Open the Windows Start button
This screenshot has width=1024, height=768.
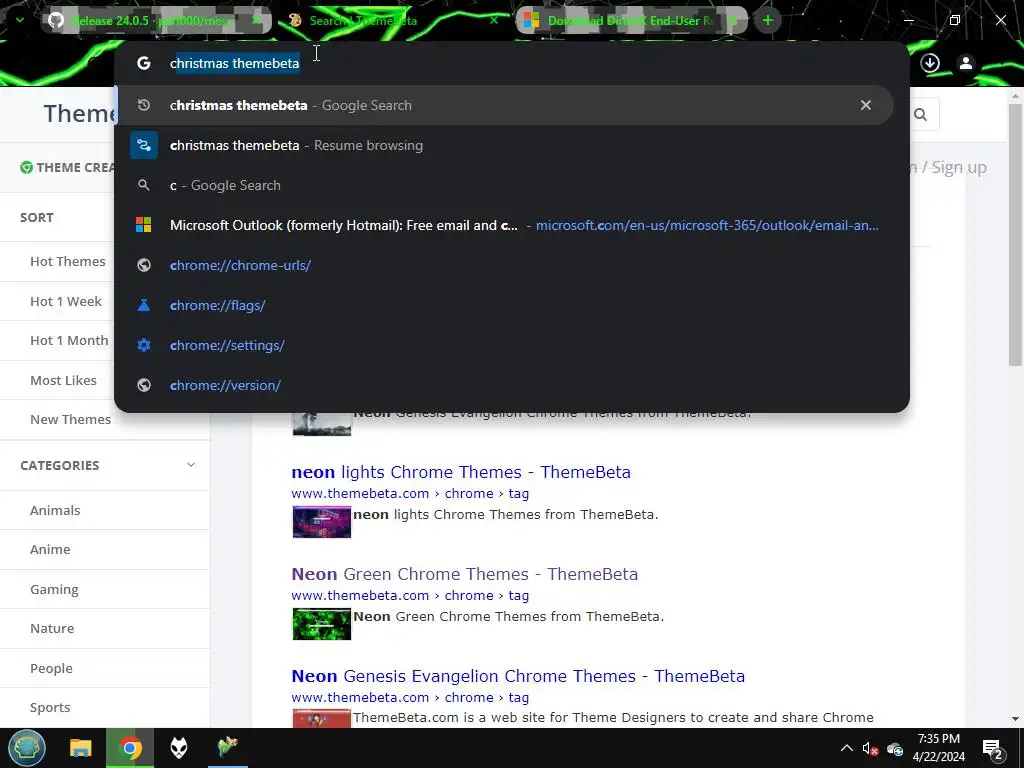coord(27,748)
